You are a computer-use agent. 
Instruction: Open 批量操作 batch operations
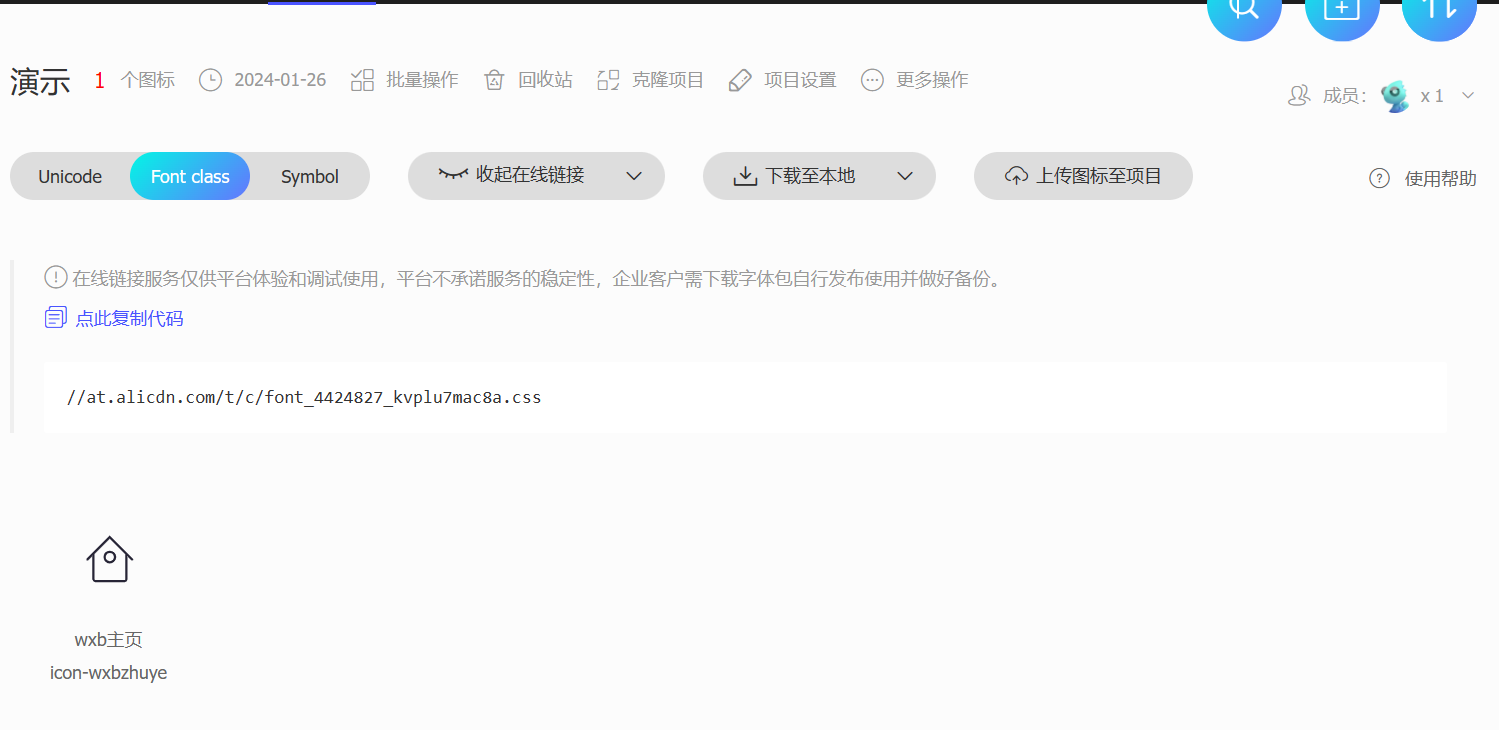tap(404, 79)
